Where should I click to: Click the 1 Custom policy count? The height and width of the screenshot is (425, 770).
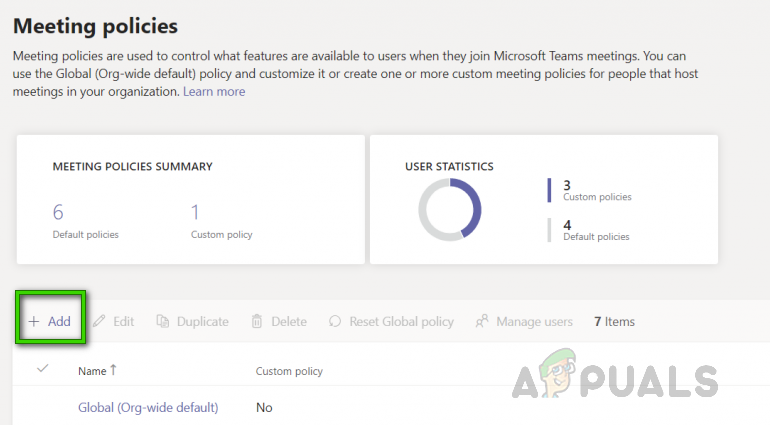point(196,211)
